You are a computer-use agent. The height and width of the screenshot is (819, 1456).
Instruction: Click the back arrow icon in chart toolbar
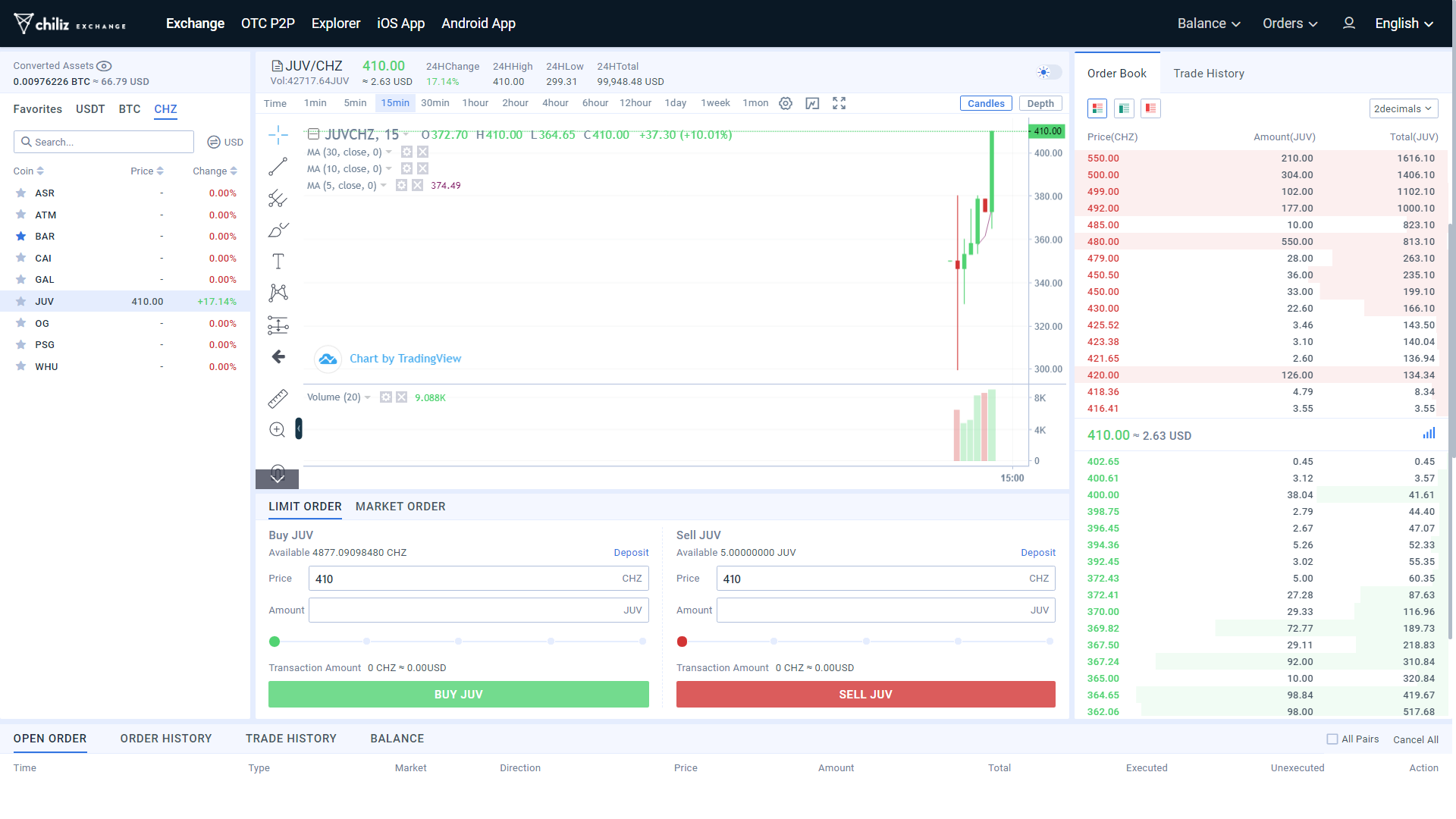pyautogui.click(x=278, y=356)
